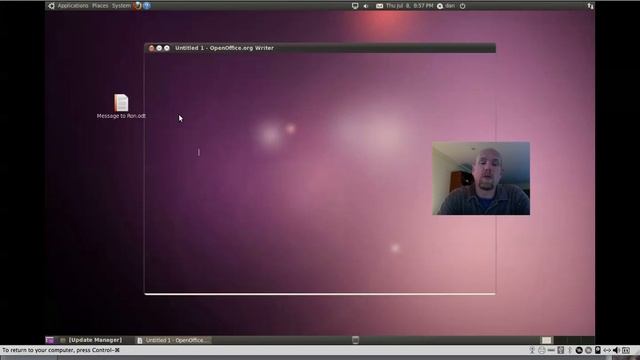
Task: Select the workspace switcher's first workspace
Action: [547, 340]
